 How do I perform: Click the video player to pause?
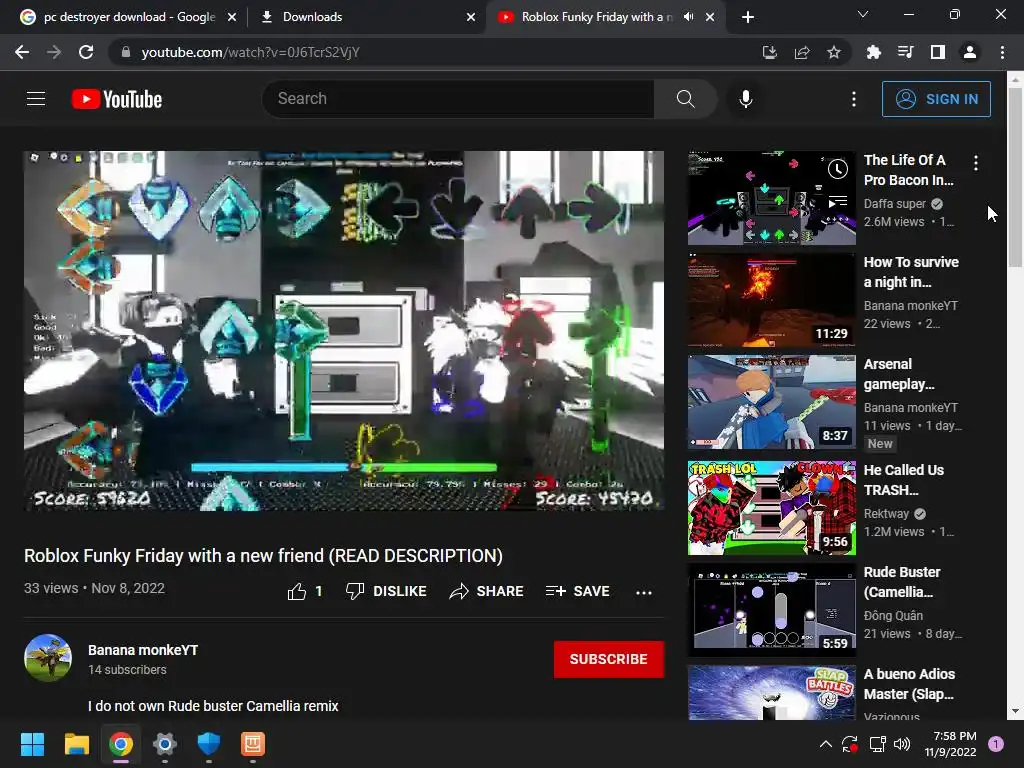click(344, 331)
